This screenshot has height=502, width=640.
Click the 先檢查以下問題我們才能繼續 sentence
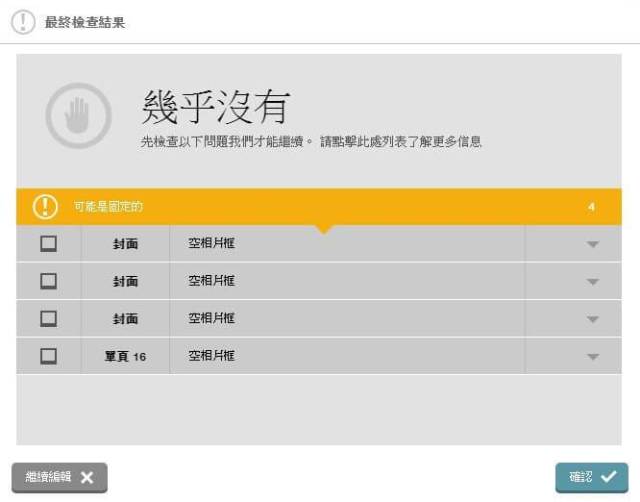coord(222,142)
